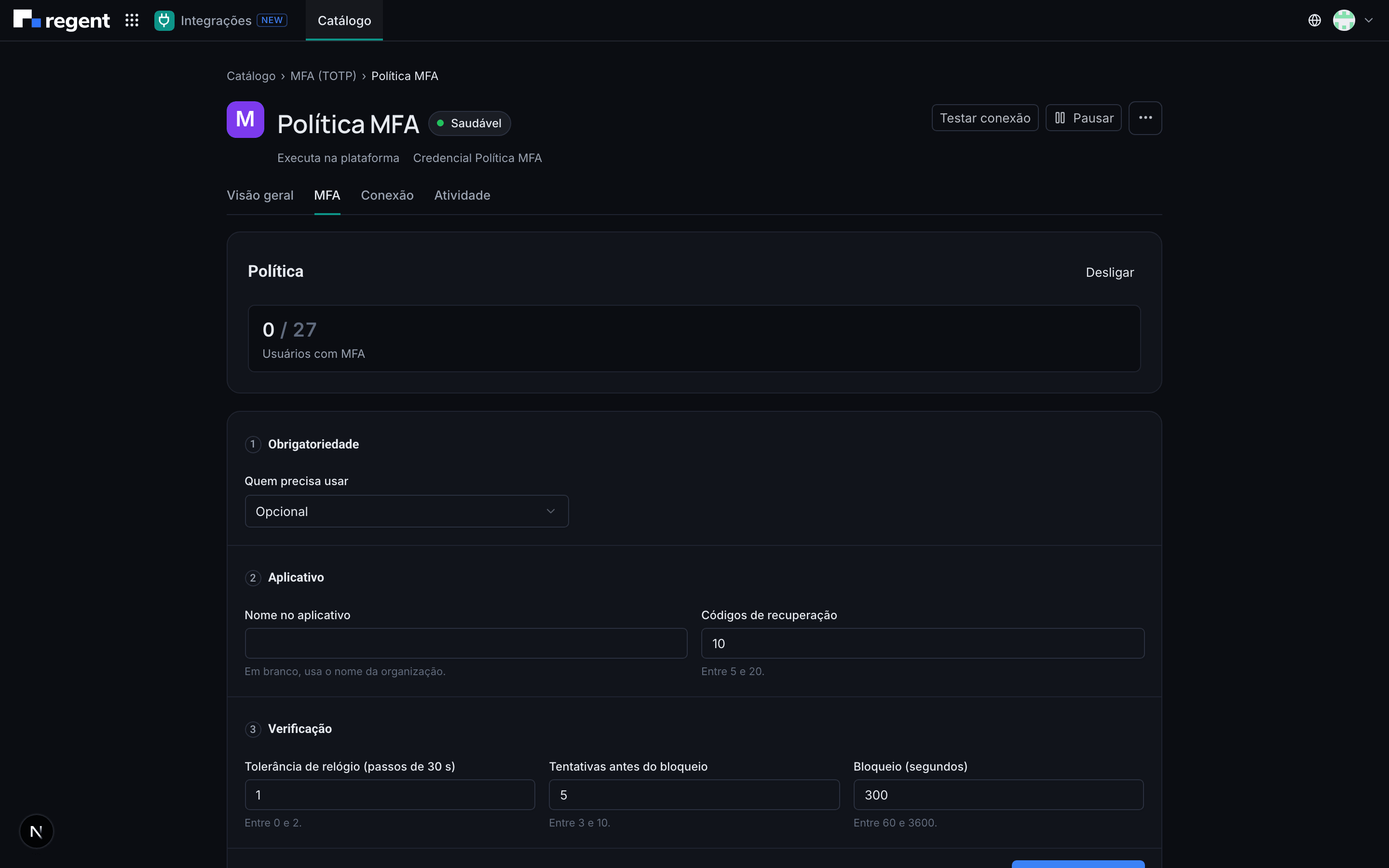Click Catálogo breadcrumb link
The height and width of the screenshot is (868, 1389).
pos(251,76)
